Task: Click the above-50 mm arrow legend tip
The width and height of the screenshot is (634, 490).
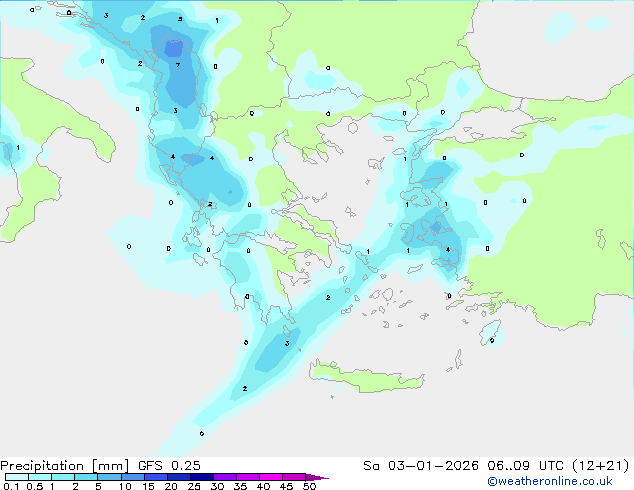Action: 317,477
